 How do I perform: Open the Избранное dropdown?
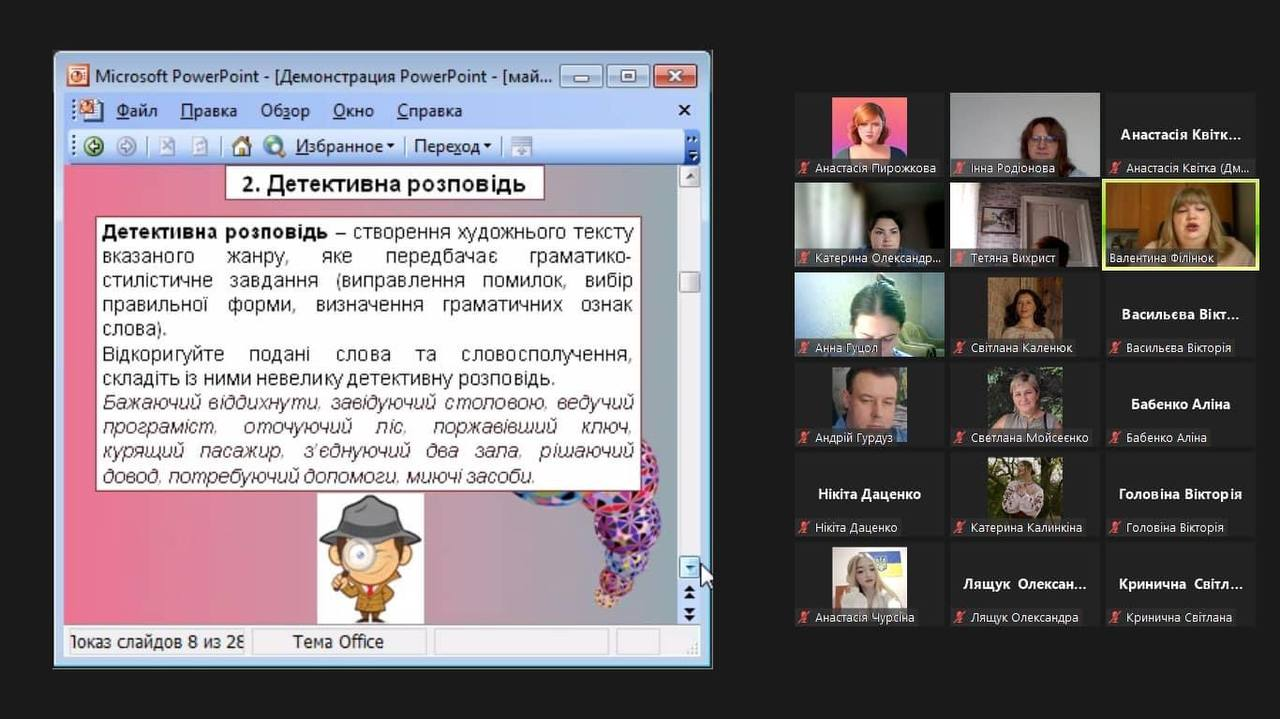(344, 147)
